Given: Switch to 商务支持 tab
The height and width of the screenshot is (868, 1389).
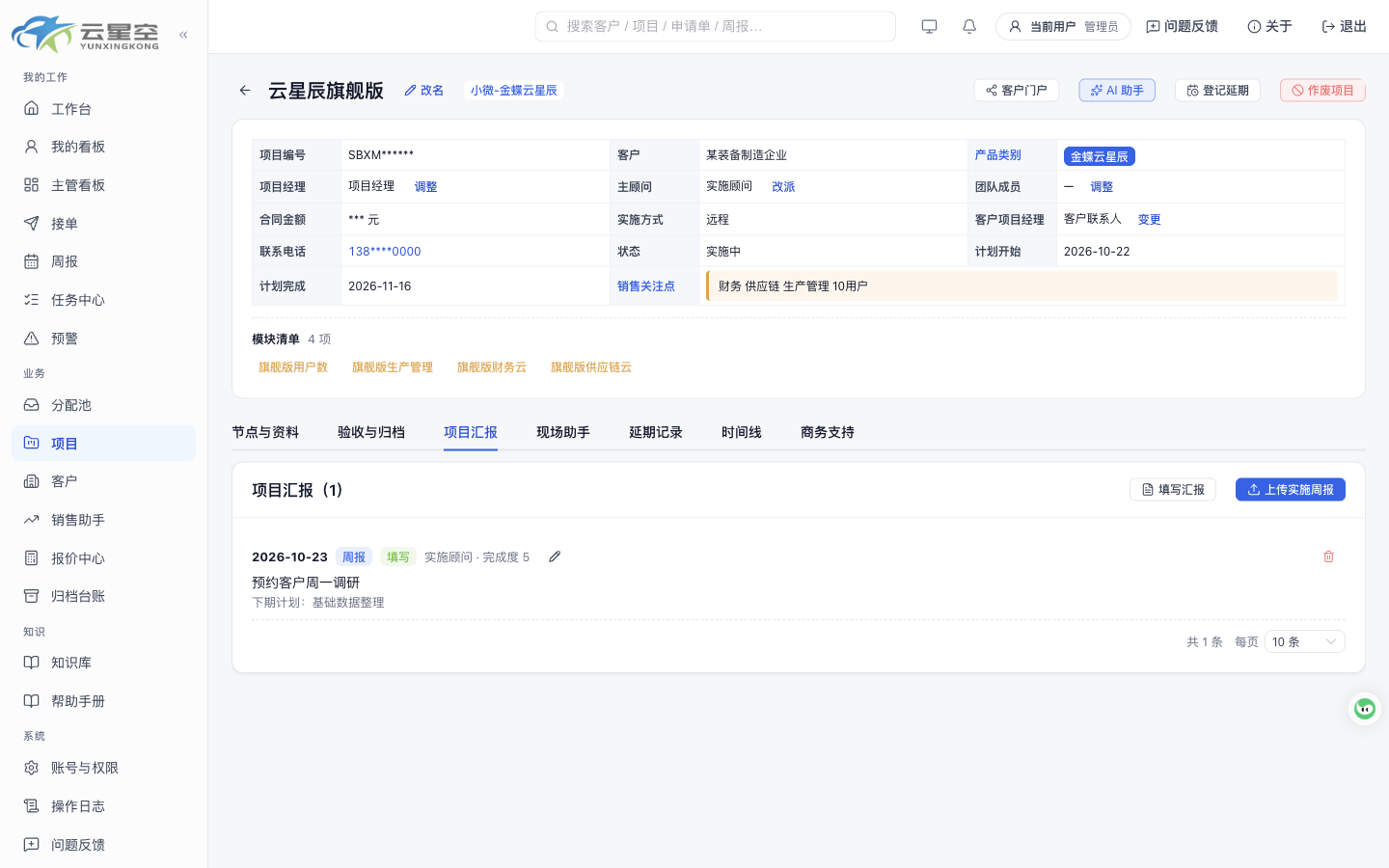Looking at the screenshot, I should pos(828,432).
